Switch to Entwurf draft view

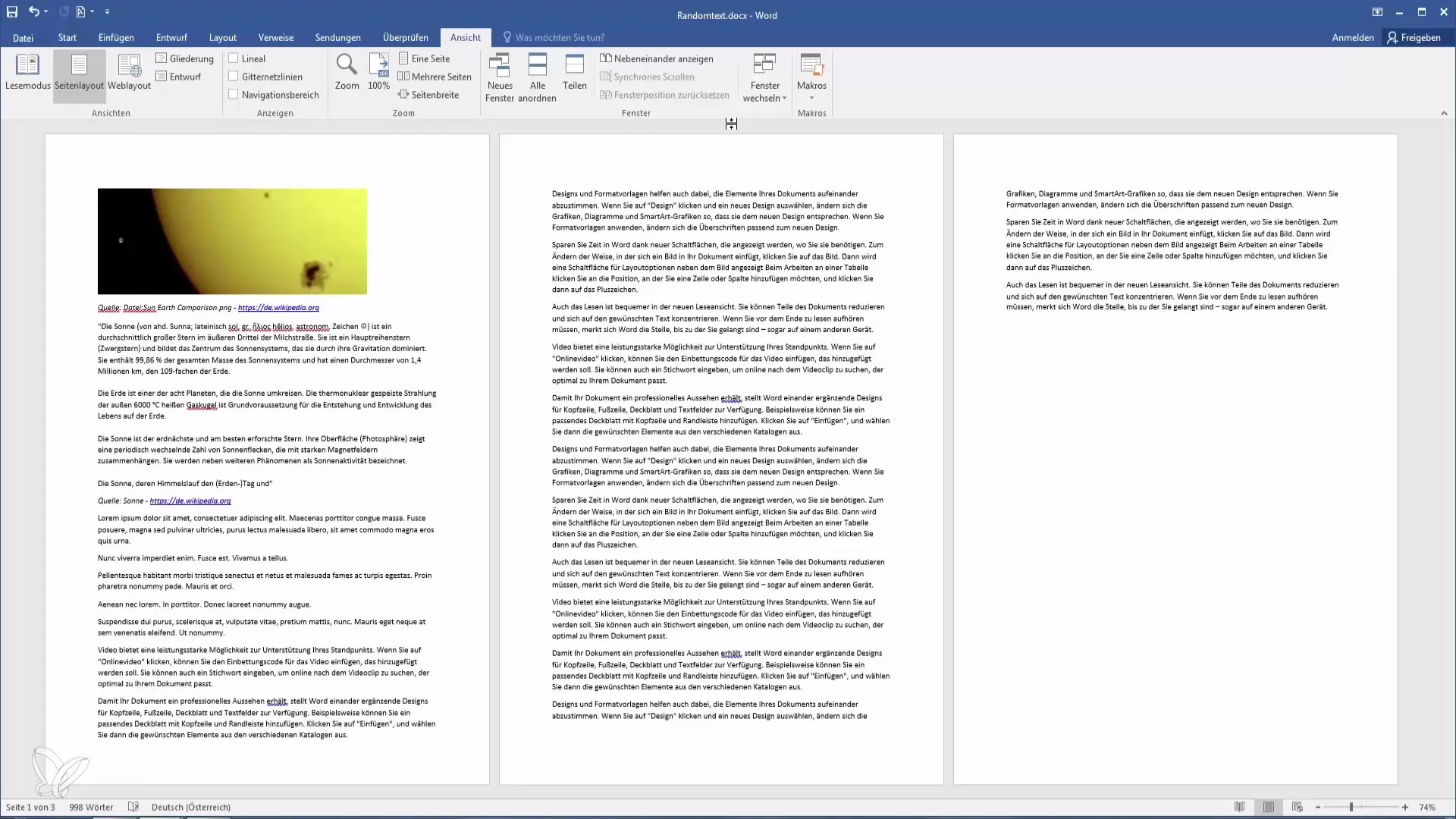pyautogui.click(x=178, y=77)
